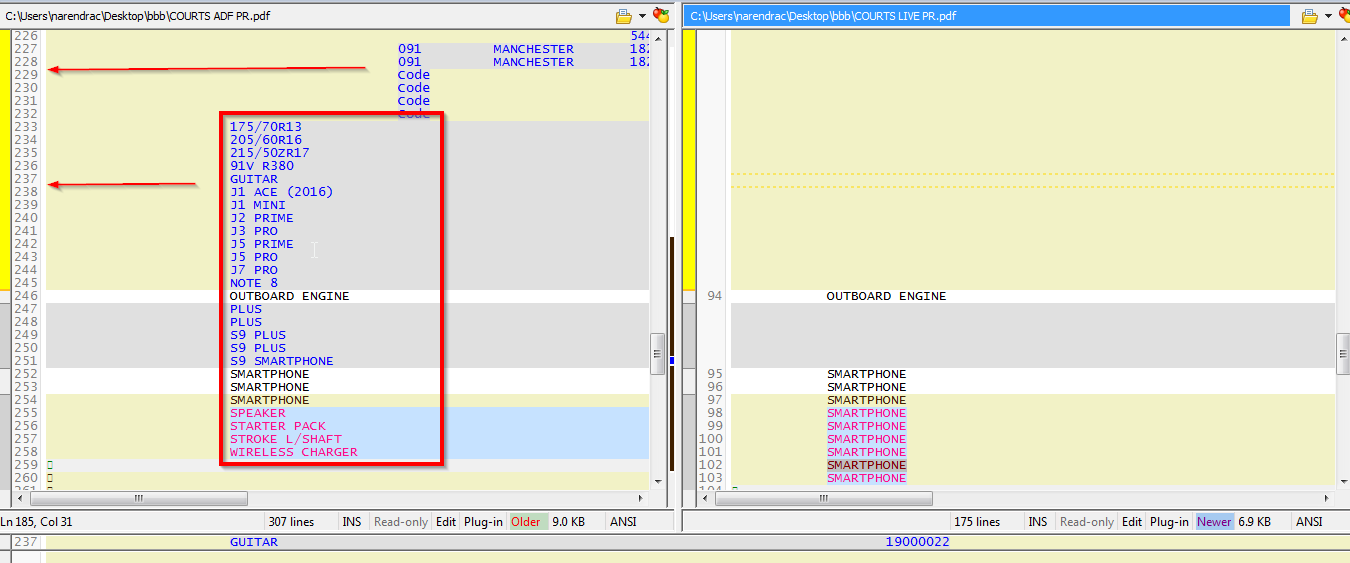Click left pane vertical scrollbar thumb
Screen dimensions: 1350x563
[x=658, y=353]
